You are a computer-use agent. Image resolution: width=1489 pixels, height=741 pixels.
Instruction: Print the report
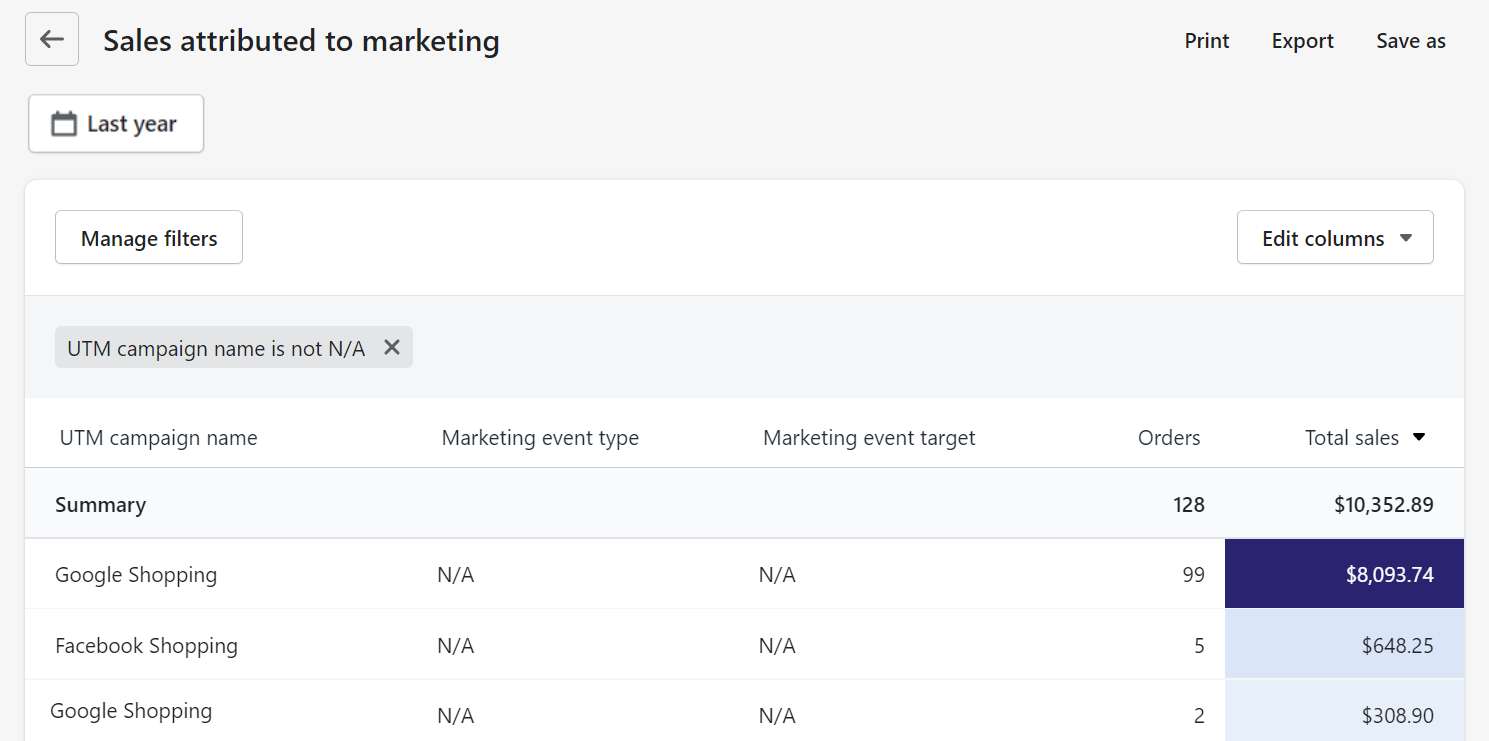pos(1207,41)
